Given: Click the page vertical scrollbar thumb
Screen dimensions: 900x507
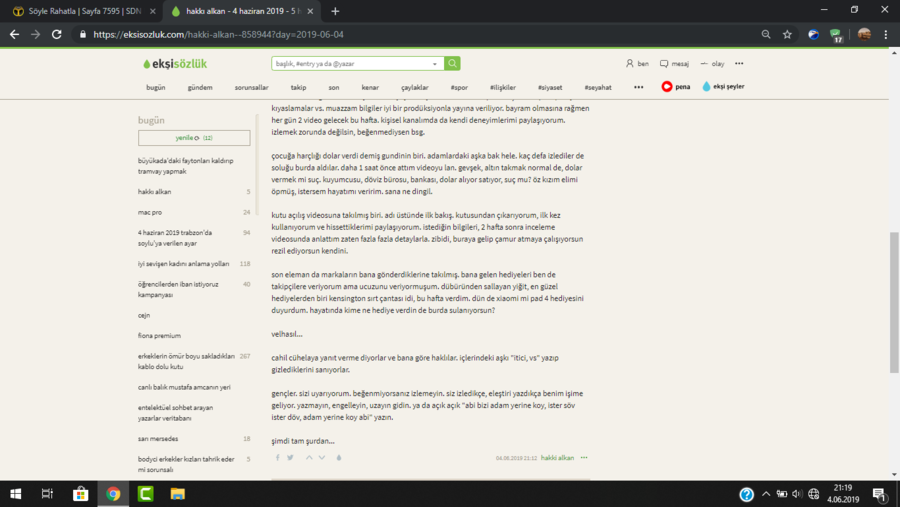Looking at the screenshot, I should click(x=894, y=303).
